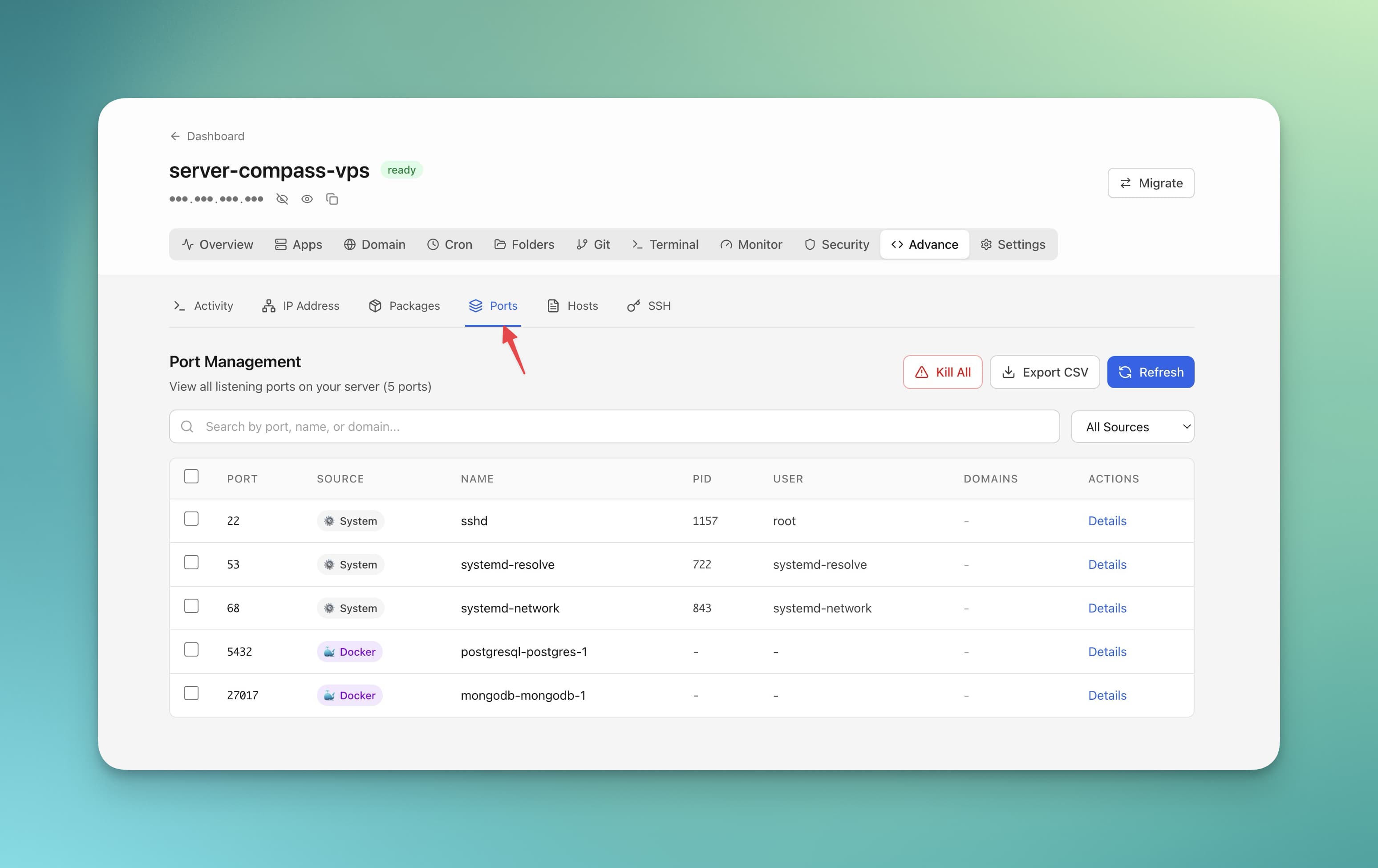Click the Refresh button

point(1150,373)
